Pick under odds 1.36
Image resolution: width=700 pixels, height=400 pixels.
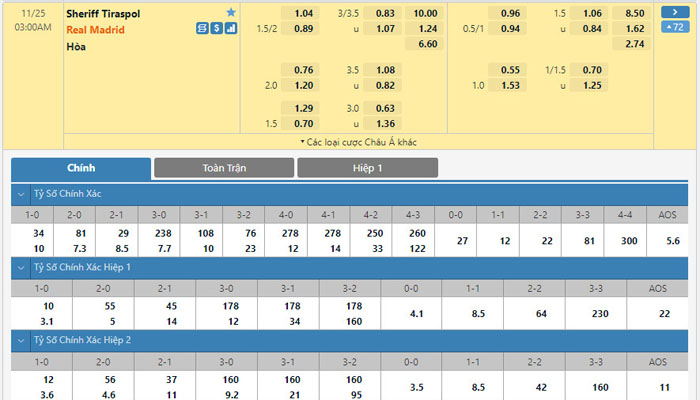tap(382, 124)
